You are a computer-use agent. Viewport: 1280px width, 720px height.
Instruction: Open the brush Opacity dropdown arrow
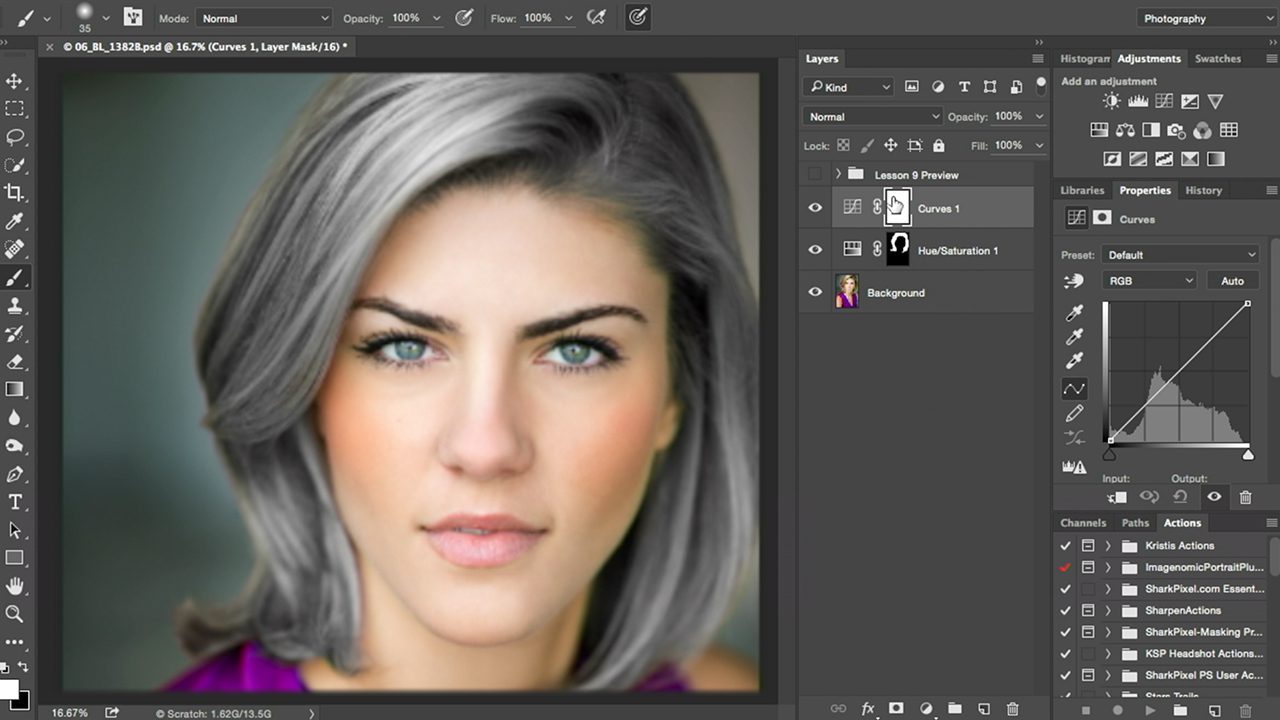436,18
